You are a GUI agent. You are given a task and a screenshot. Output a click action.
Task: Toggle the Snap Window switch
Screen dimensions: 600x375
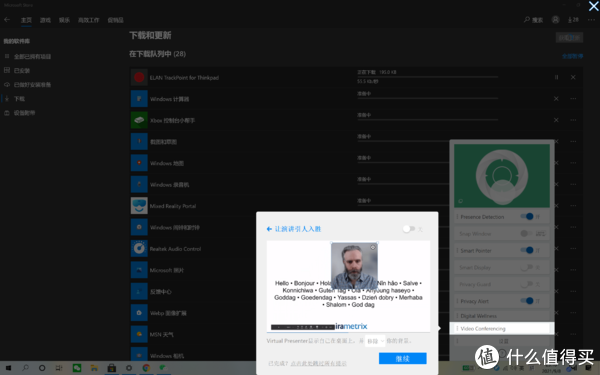(x=527, y=233)
